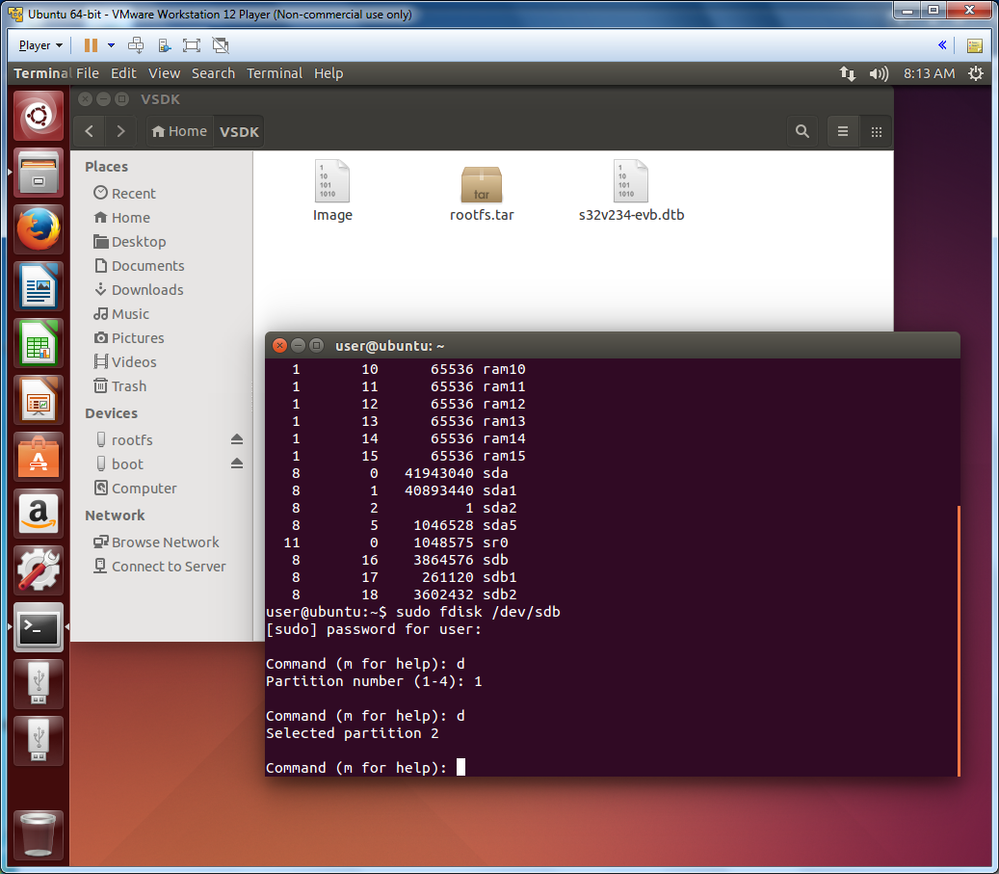Eject the rootfs device
Viewport: 999px width, 874px height.
coord(236,440)
